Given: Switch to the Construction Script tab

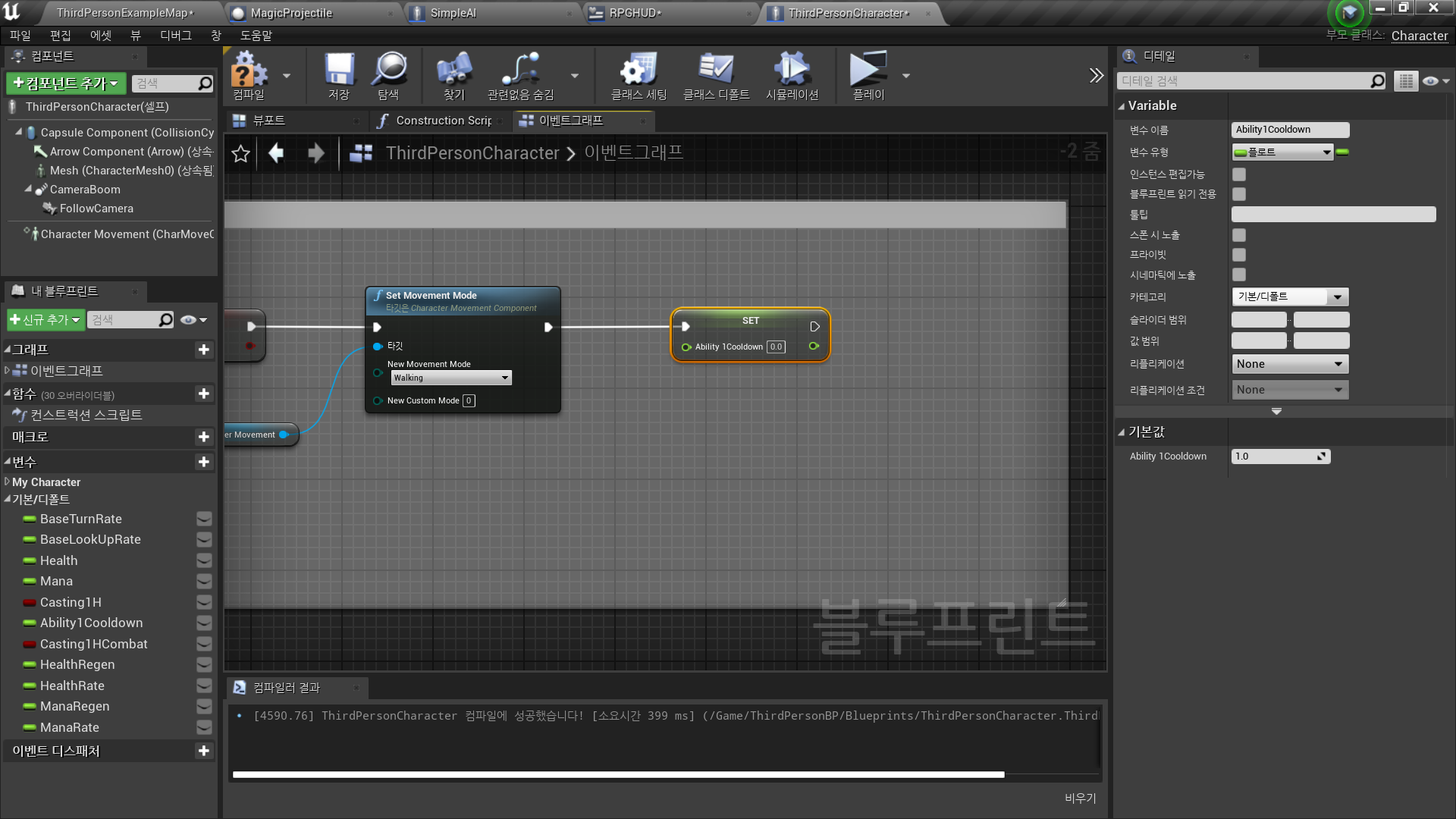Looking at the screenshot, I should [x=440, y=121].
